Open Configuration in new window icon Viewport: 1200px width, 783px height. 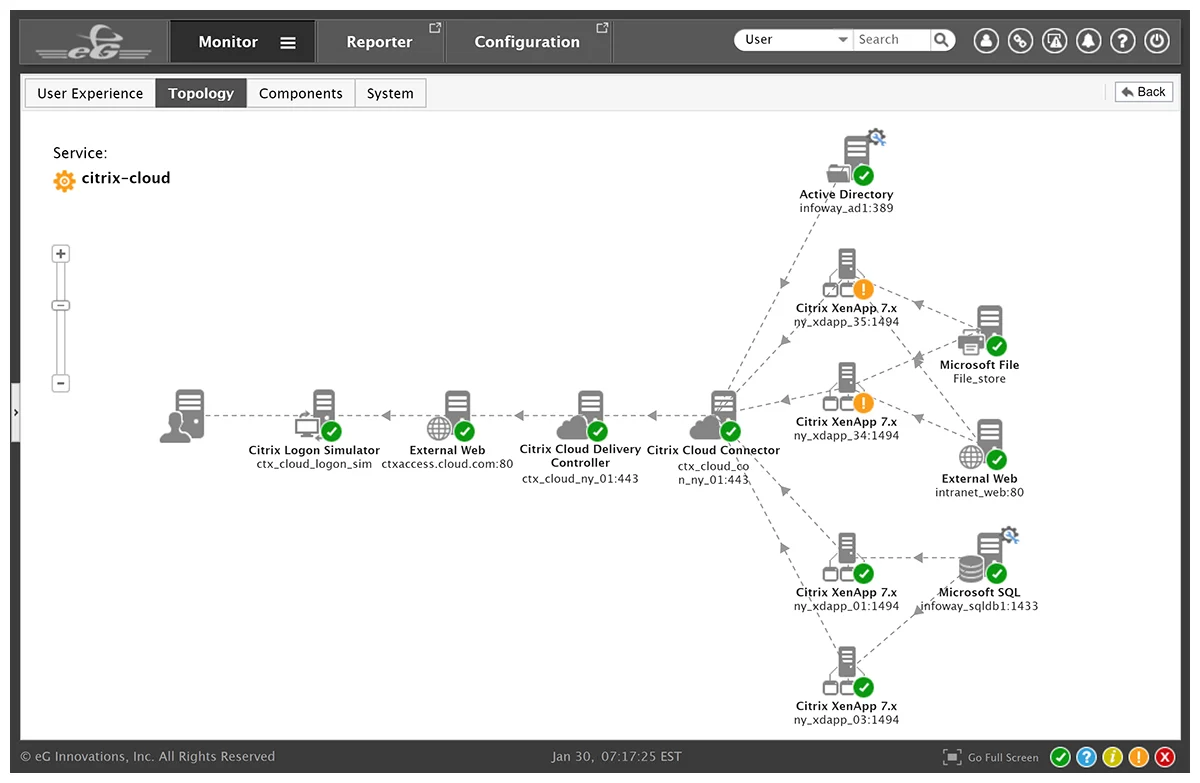point(602,28)
